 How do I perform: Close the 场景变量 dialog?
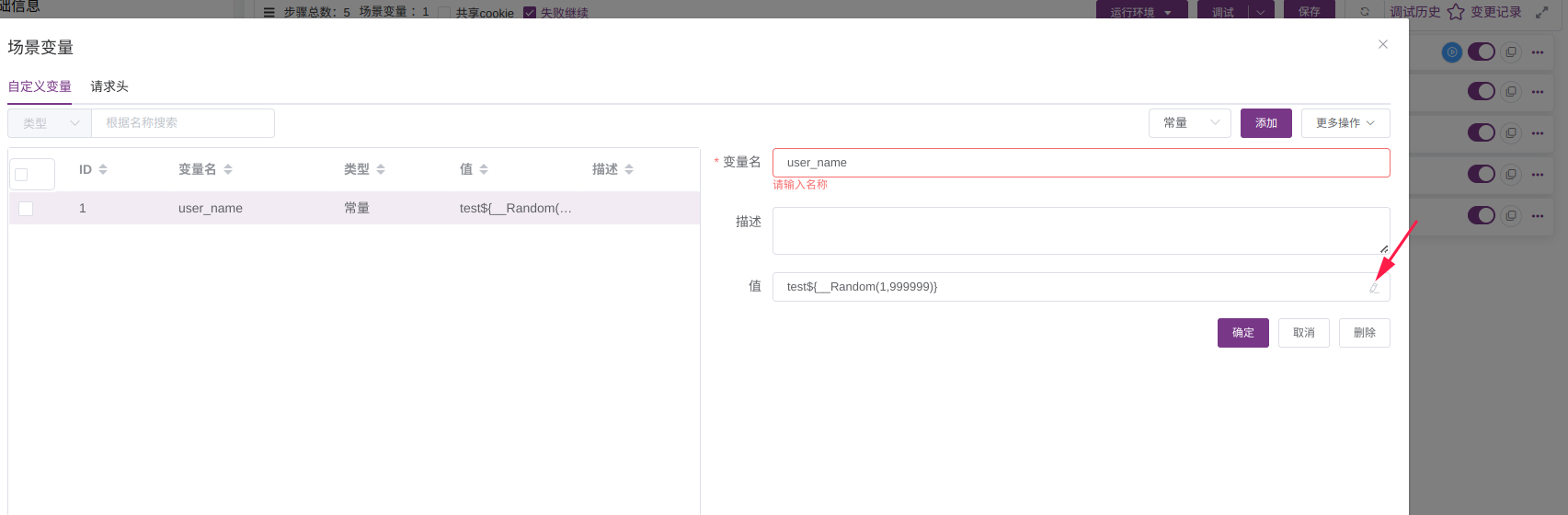click(1382, 44)
